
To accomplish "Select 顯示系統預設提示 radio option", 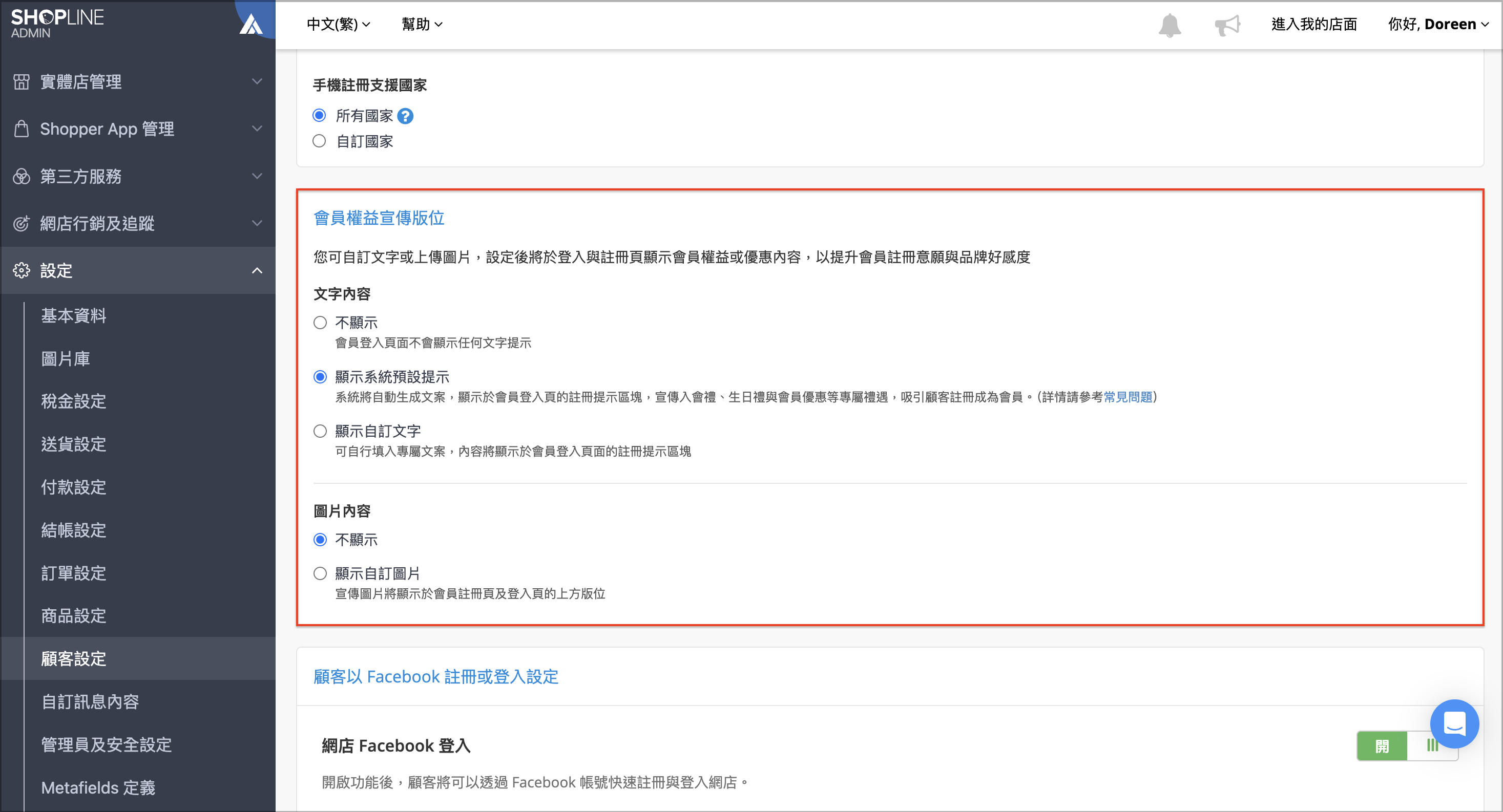I will (320, 377).
